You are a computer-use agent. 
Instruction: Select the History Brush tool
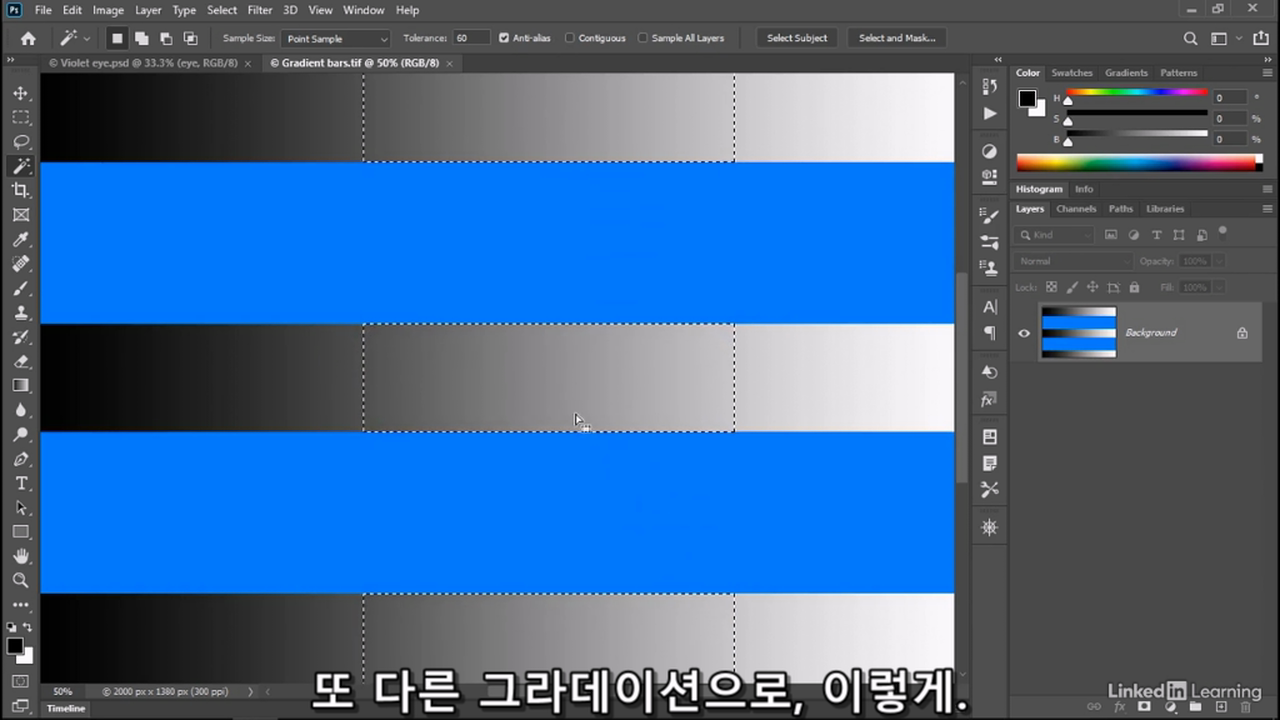pyautogui.click(x=21, y=337)
